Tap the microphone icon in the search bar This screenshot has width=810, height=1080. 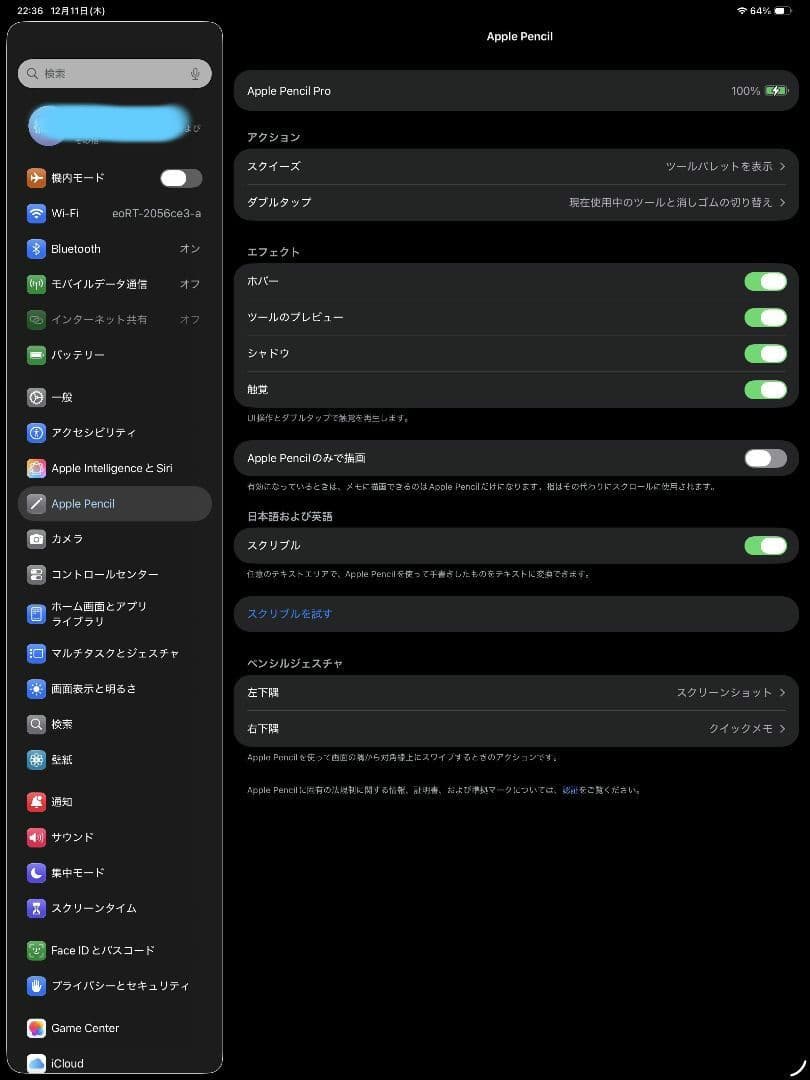pos(198,72)
